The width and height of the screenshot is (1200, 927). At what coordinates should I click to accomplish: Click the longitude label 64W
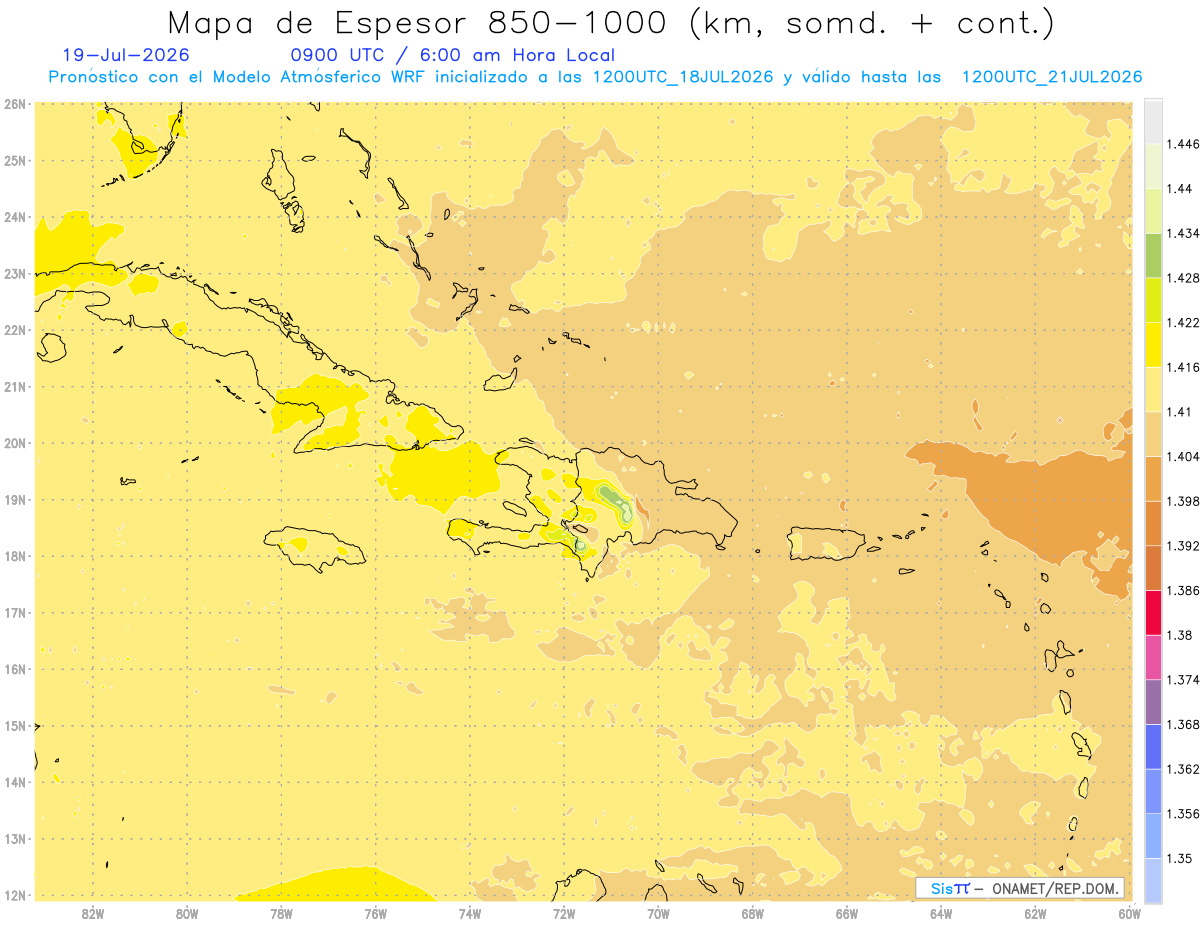941,912
